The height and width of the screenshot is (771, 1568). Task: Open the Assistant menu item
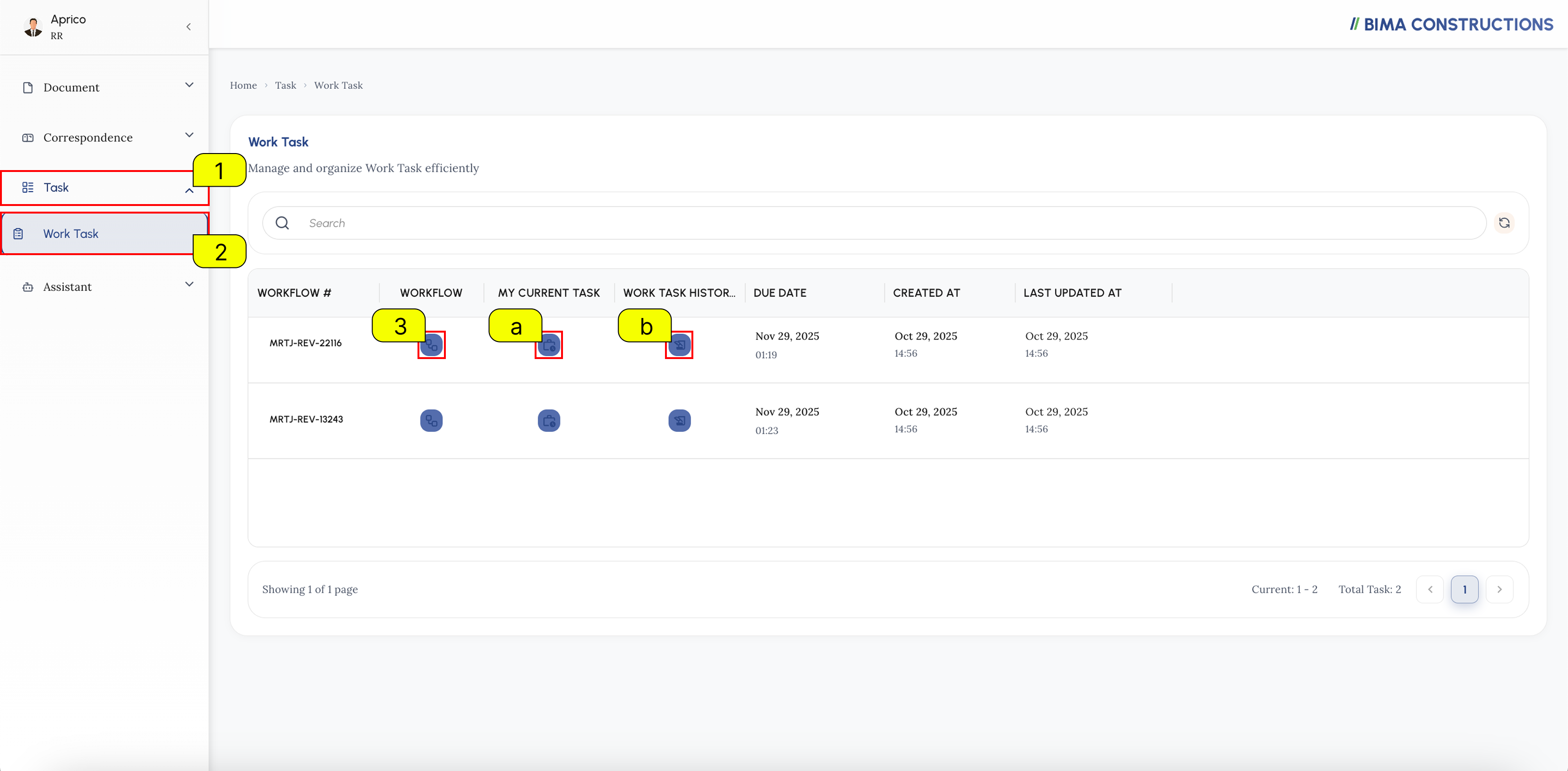point(105,287)
